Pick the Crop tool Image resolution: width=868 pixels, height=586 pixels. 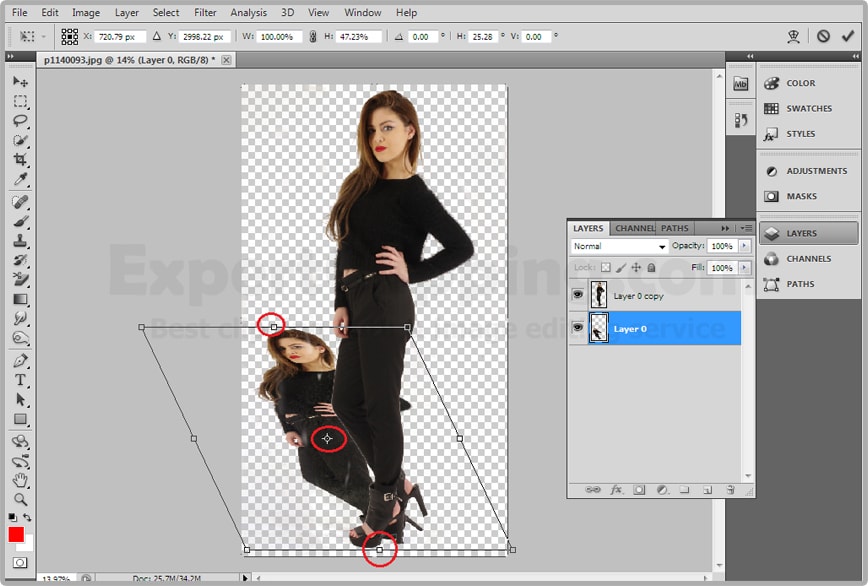tap(20, 161)
